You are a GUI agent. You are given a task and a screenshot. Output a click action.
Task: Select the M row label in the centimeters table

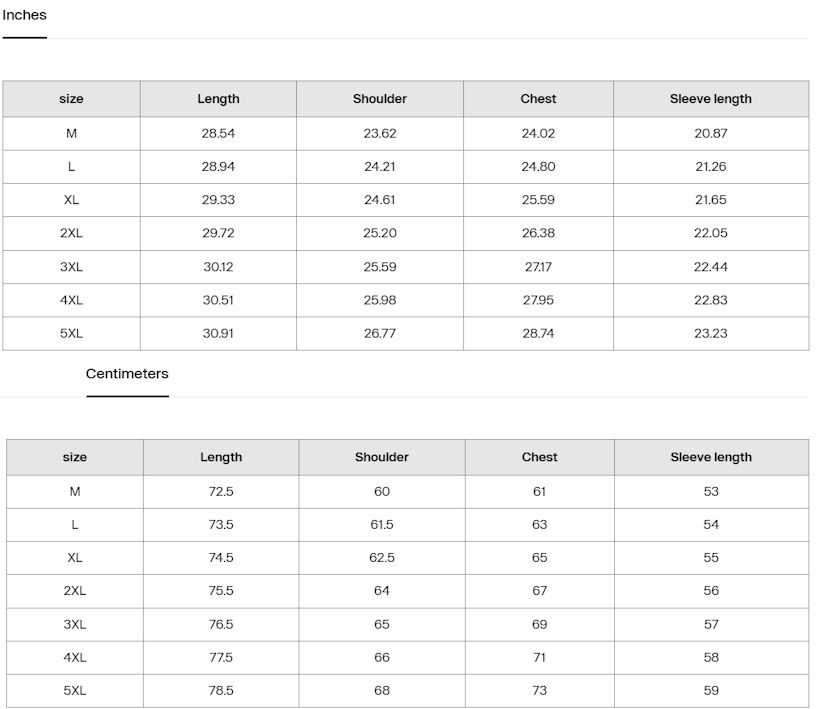[75, 491]
